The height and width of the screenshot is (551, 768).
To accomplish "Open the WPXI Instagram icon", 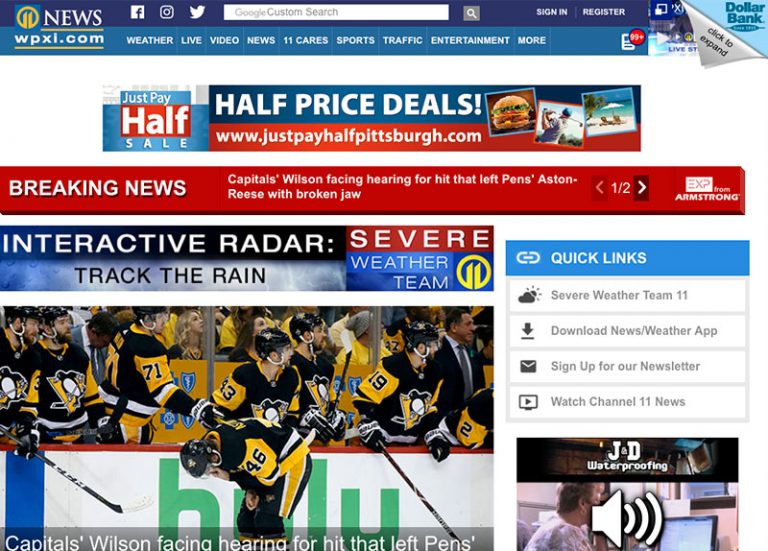I will coord(167,12).
